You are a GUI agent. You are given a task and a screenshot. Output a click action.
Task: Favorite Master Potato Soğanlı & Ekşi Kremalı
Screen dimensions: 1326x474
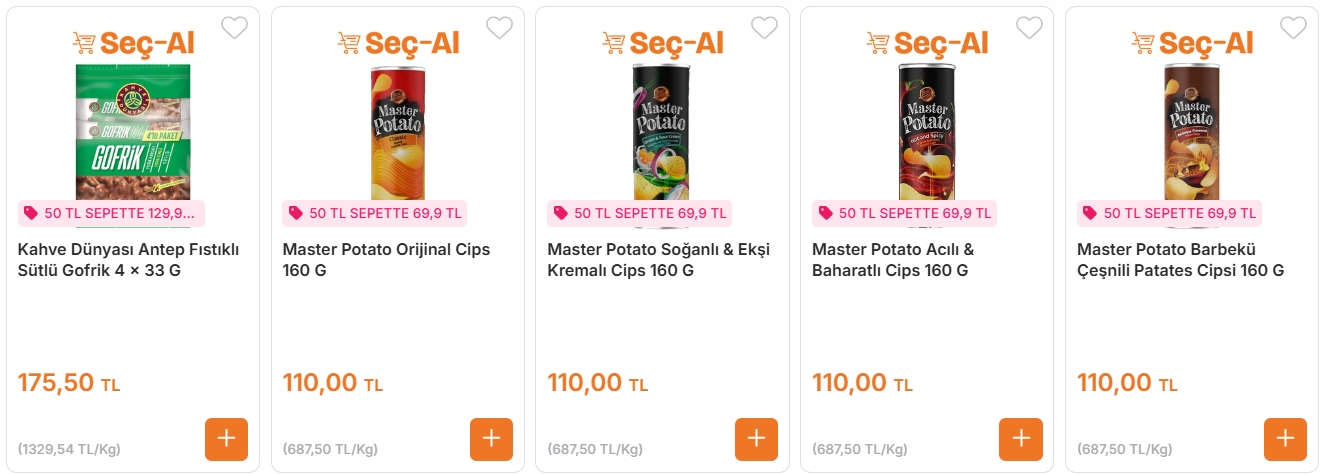pyautogui.click(x=764, y=28)
